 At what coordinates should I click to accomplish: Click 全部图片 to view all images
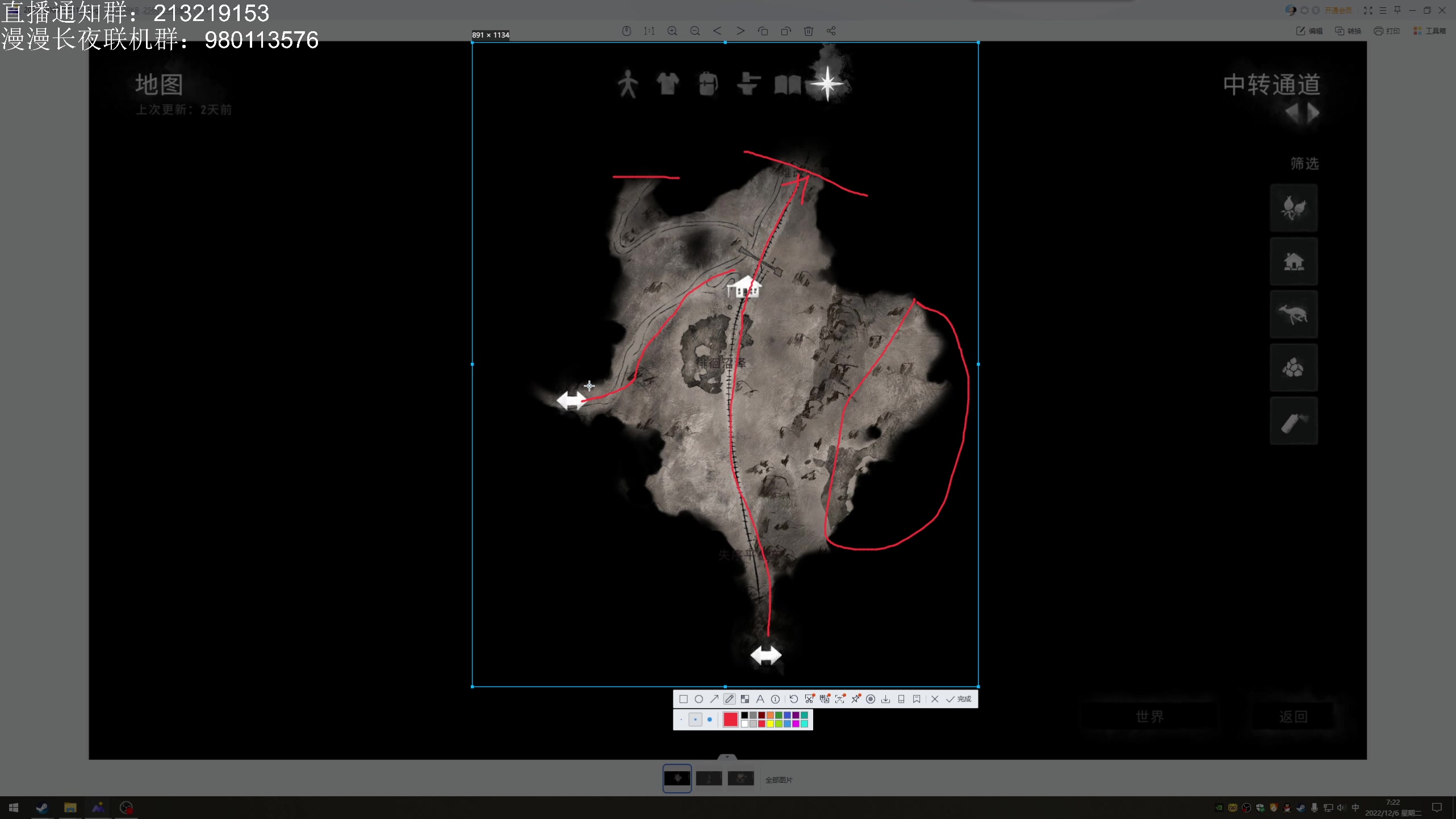pos(779,780)
